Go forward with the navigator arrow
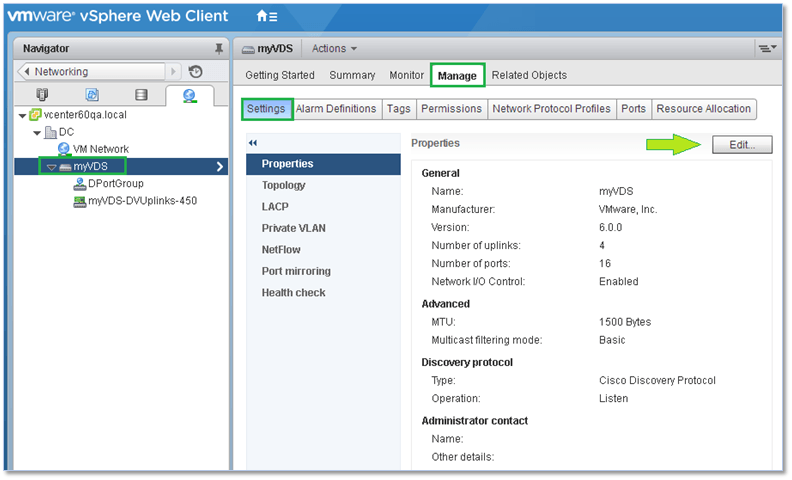The height and width of the screenshot is (480, 792). pos(173,72)
